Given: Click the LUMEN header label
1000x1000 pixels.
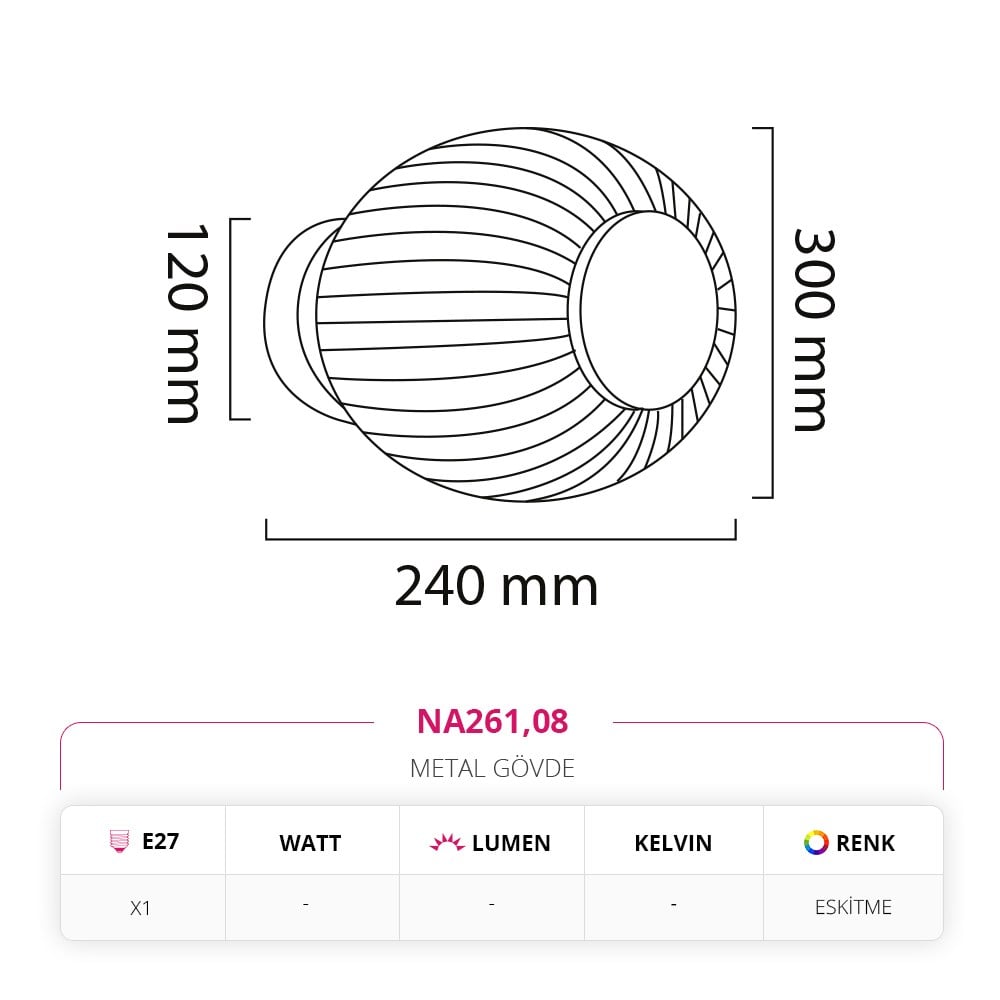Looking at the screenshot, I should click(x=511, y=843).
